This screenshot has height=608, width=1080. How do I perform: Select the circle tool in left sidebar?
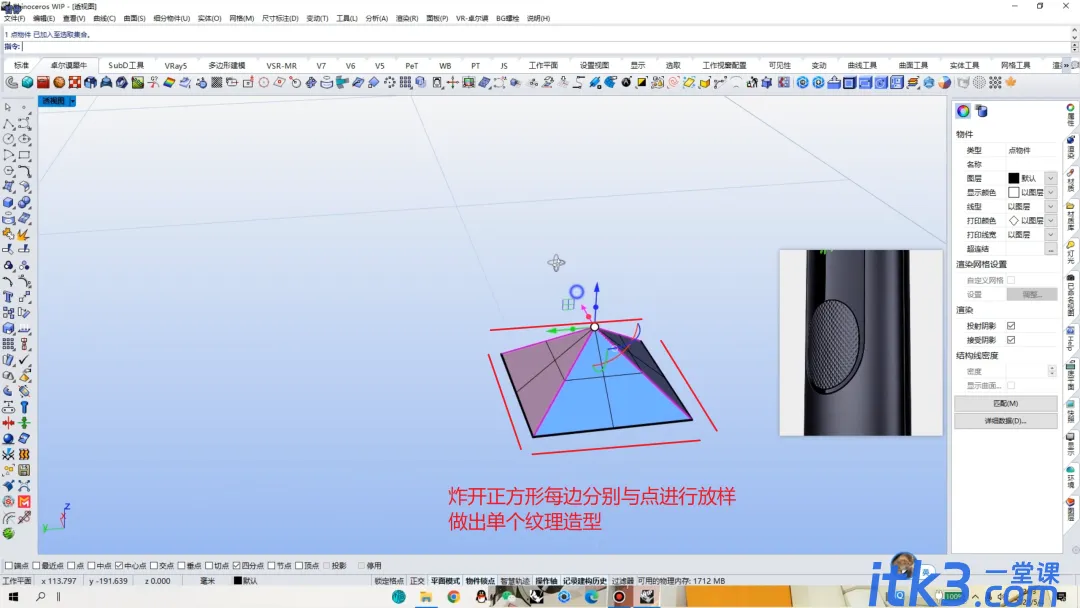coord(8,139)
